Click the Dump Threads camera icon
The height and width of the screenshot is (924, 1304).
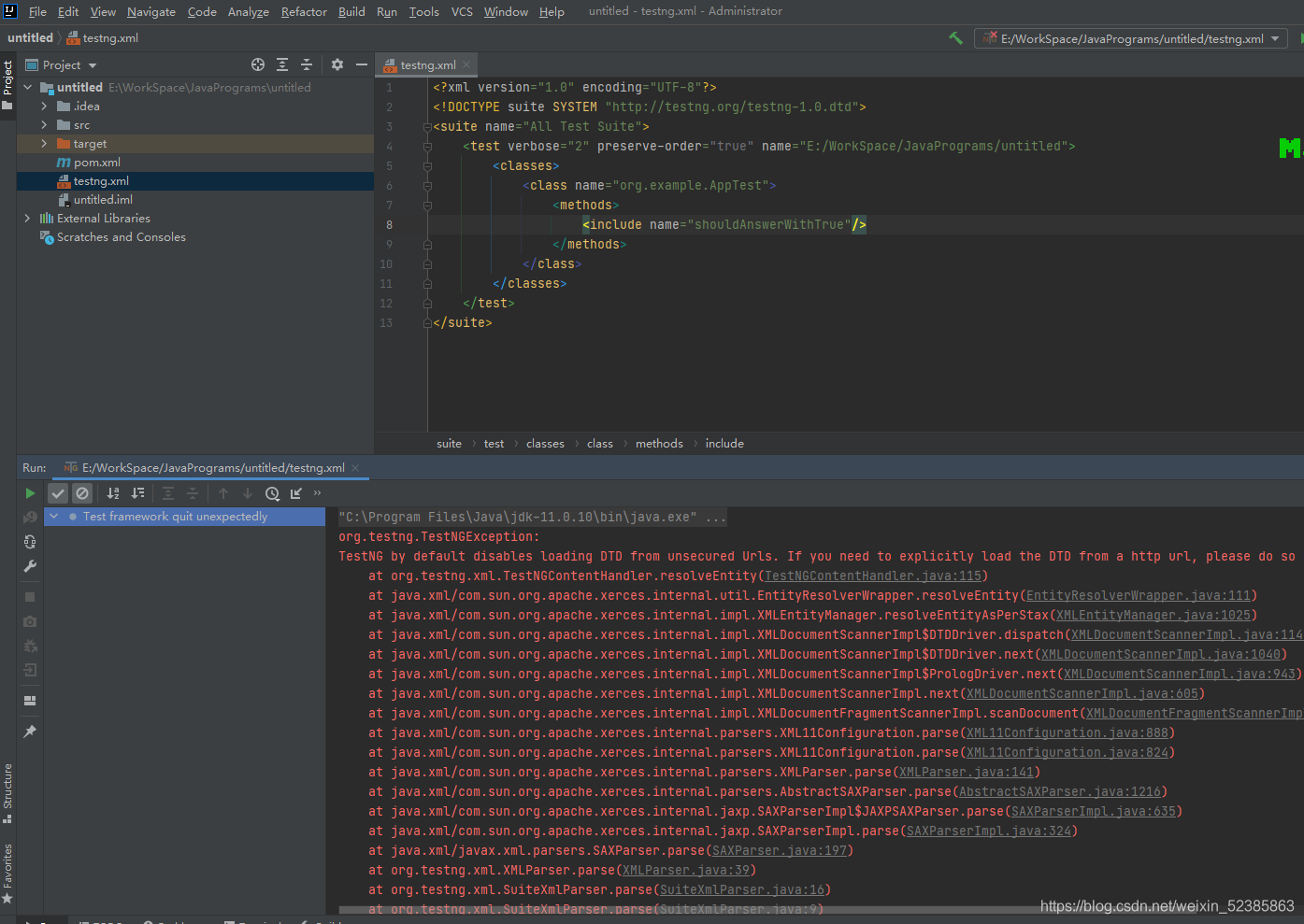(x=30, y=621)
